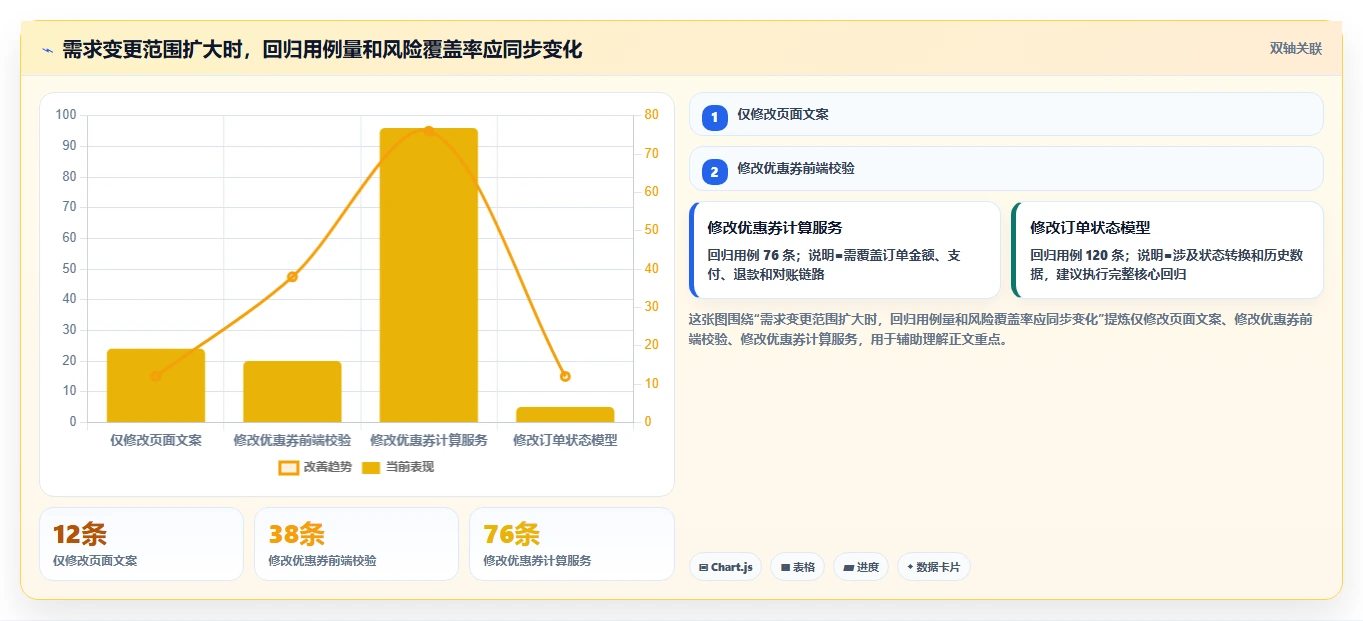Click the 数据卡片 tag
This screenshot has height=621, width=1363.
pos(934,567)
